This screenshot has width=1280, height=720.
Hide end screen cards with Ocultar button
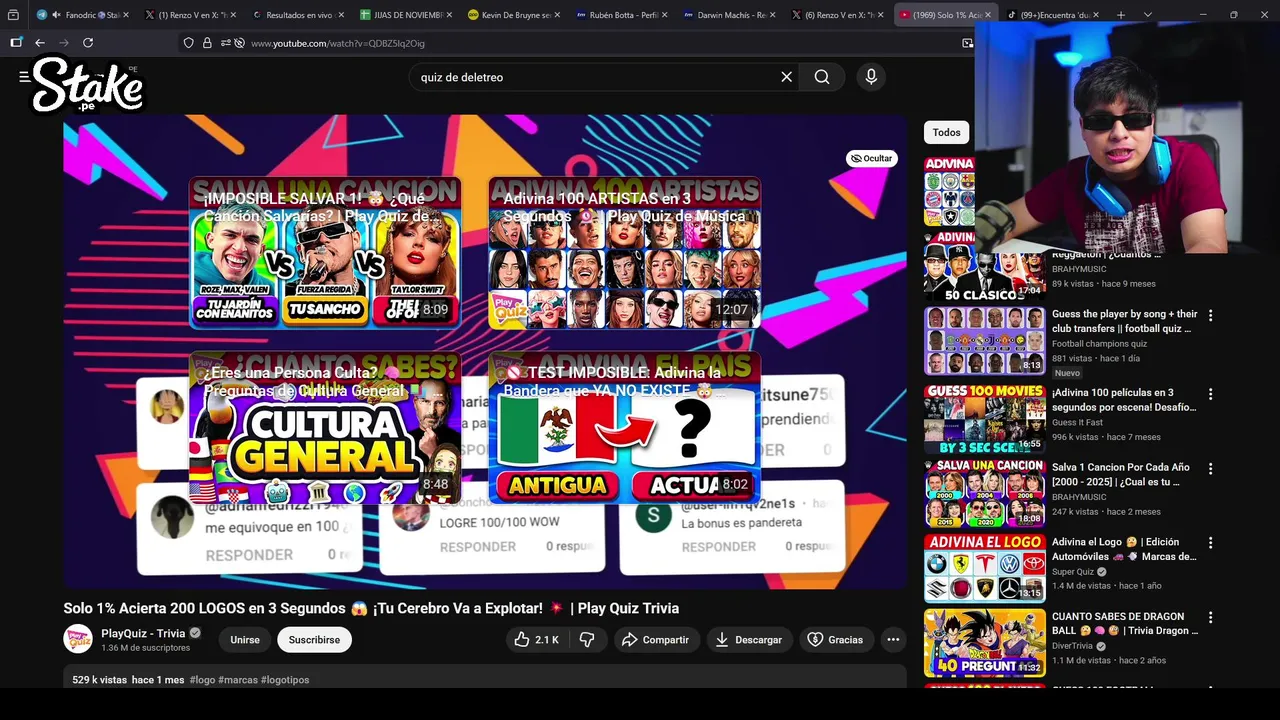pyautogui.click(x=871, y=158)
